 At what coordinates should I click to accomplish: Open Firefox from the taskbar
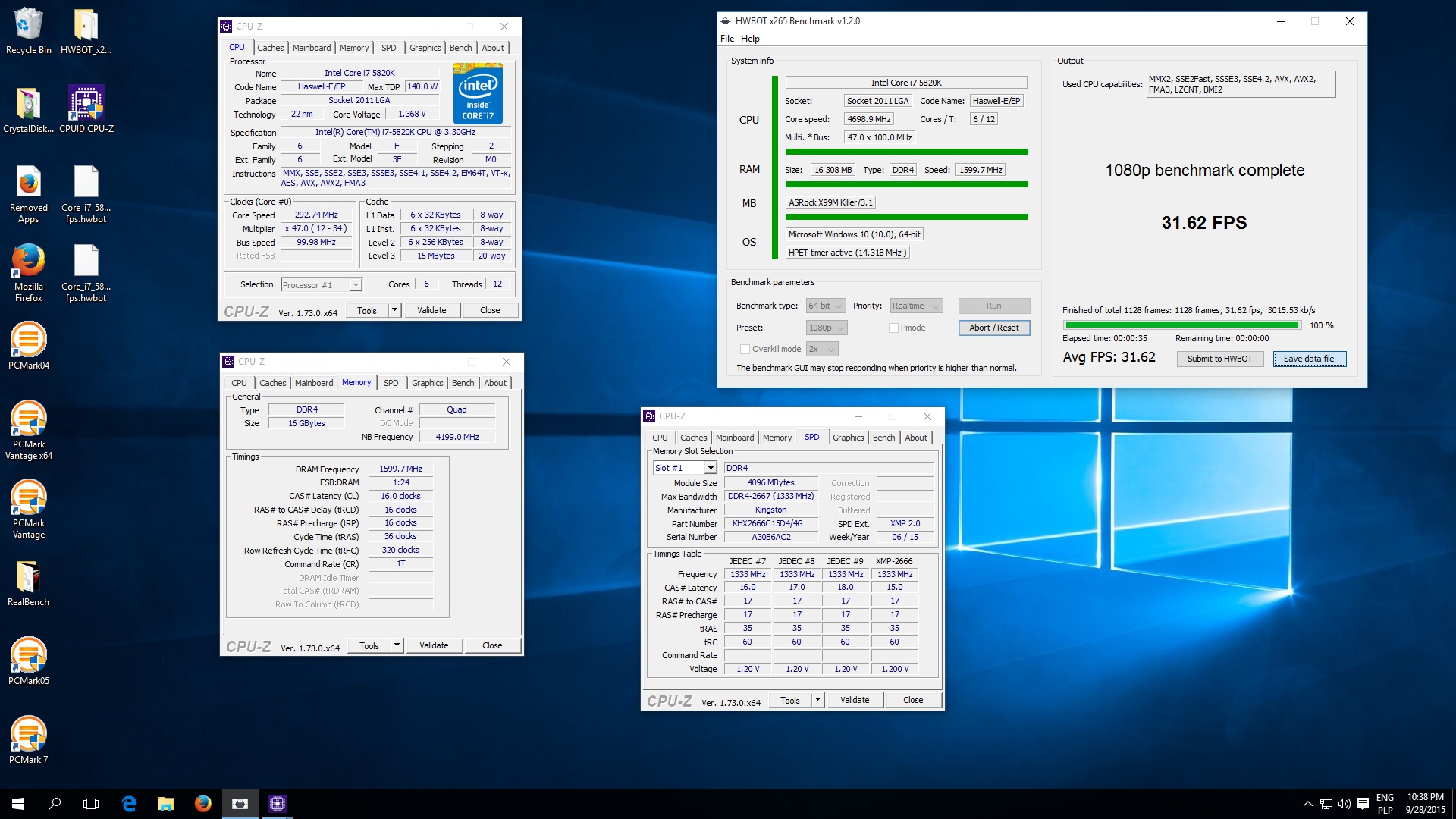[x=202, y=804]
